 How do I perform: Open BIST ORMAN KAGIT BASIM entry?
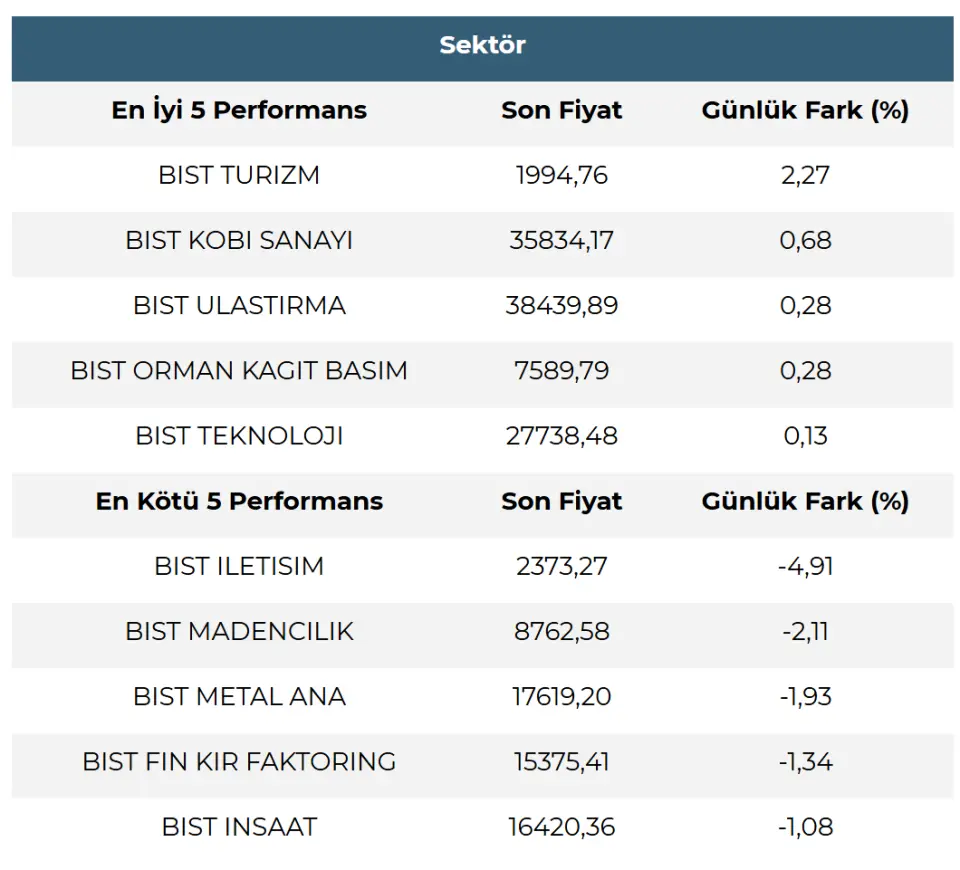pyautogui.click(x=239, y=370)
